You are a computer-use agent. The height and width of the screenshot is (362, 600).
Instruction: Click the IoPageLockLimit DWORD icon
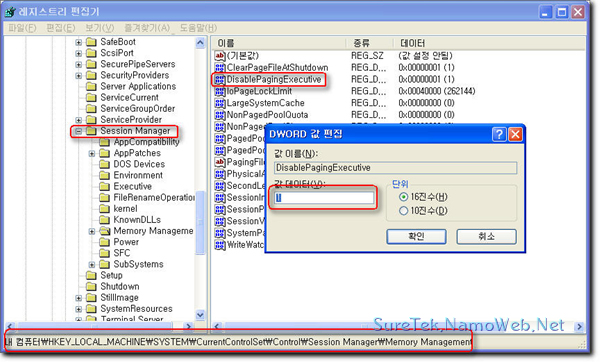point(220,91)
